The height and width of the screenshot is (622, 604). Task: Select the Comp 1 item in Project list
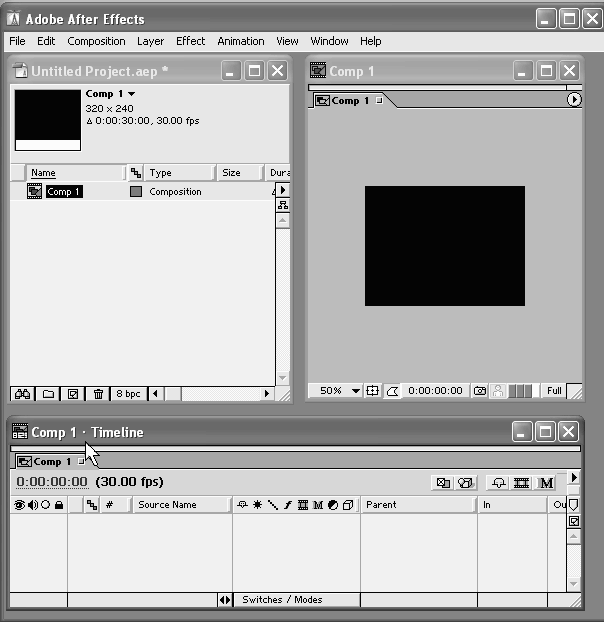pos(64,192)
